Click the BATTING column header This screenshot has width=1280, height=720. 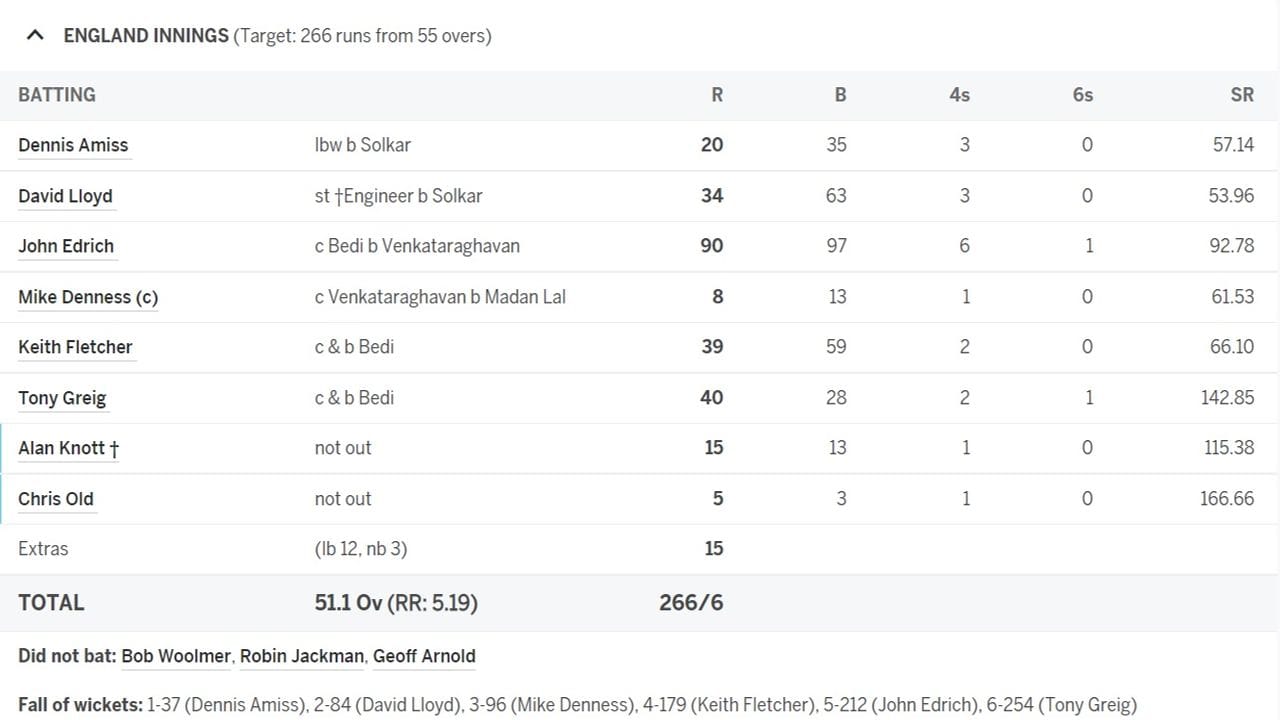(57, 94)
